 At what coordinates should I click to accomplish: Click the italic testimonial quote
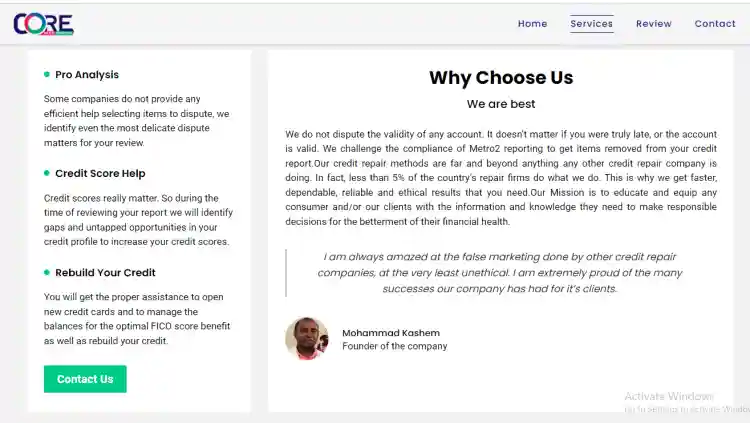tap(500, 272)
